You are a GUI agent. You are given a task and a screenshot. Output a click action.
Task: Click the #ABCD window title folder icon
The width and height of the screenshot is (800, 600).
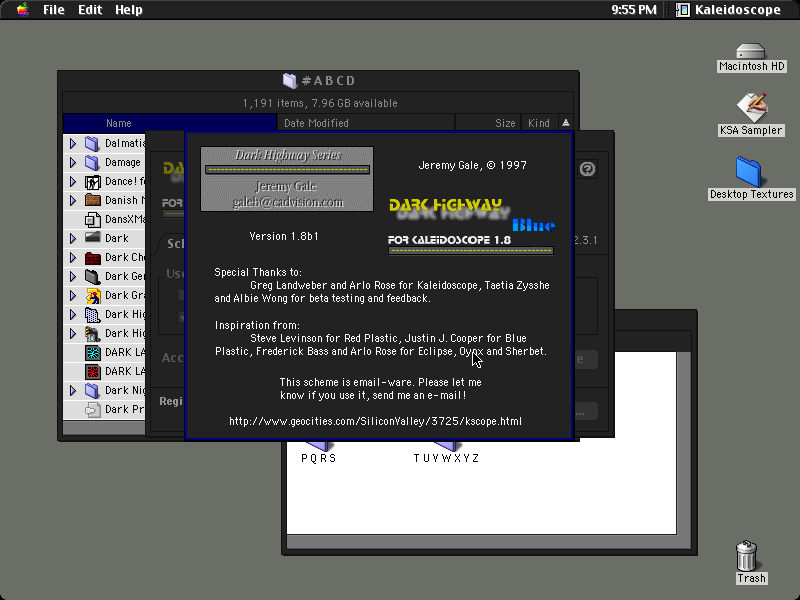coord(289,81)
